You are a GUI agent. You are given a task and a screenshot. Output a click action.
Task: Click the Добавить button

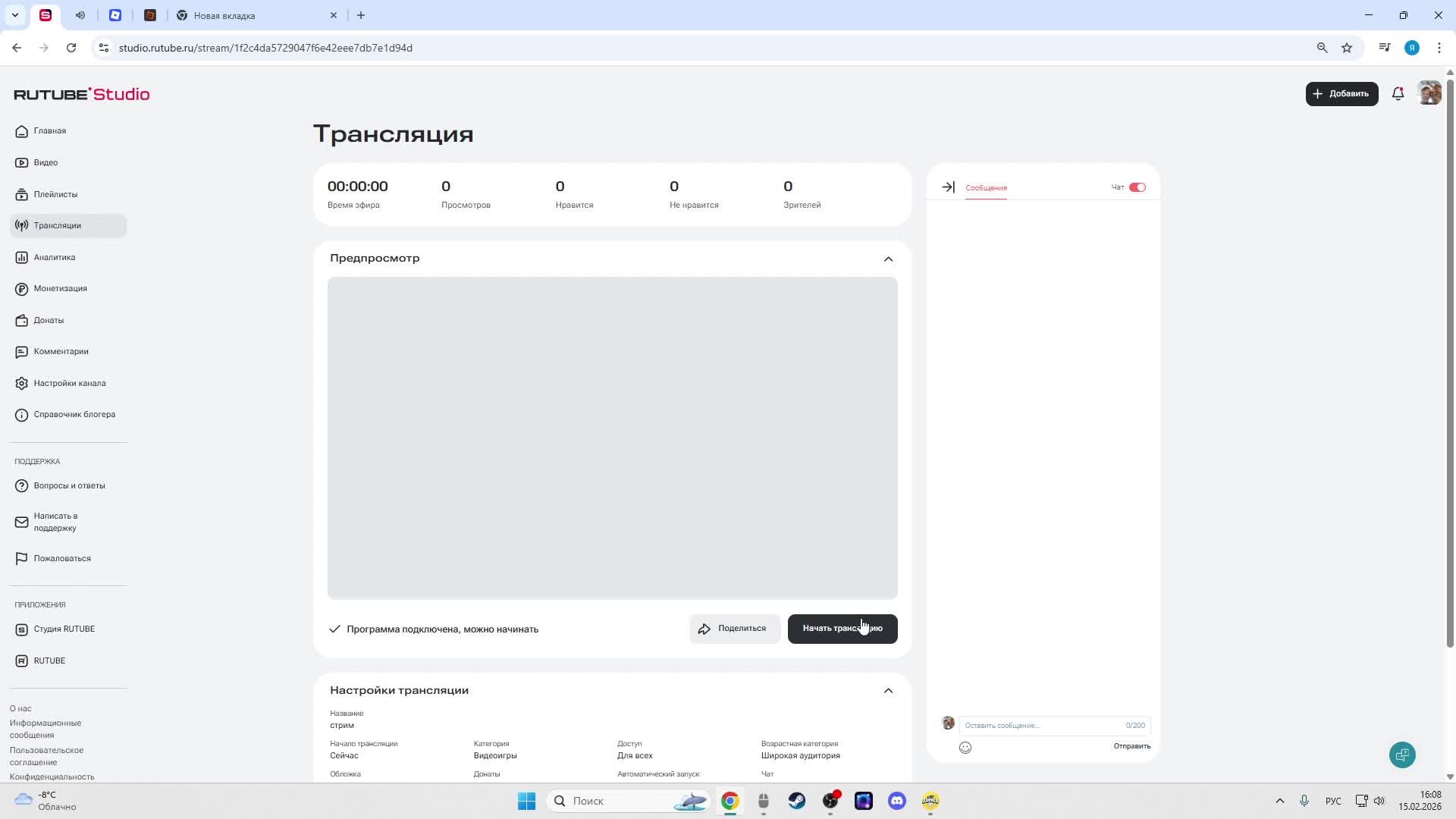coord(1341,93)
